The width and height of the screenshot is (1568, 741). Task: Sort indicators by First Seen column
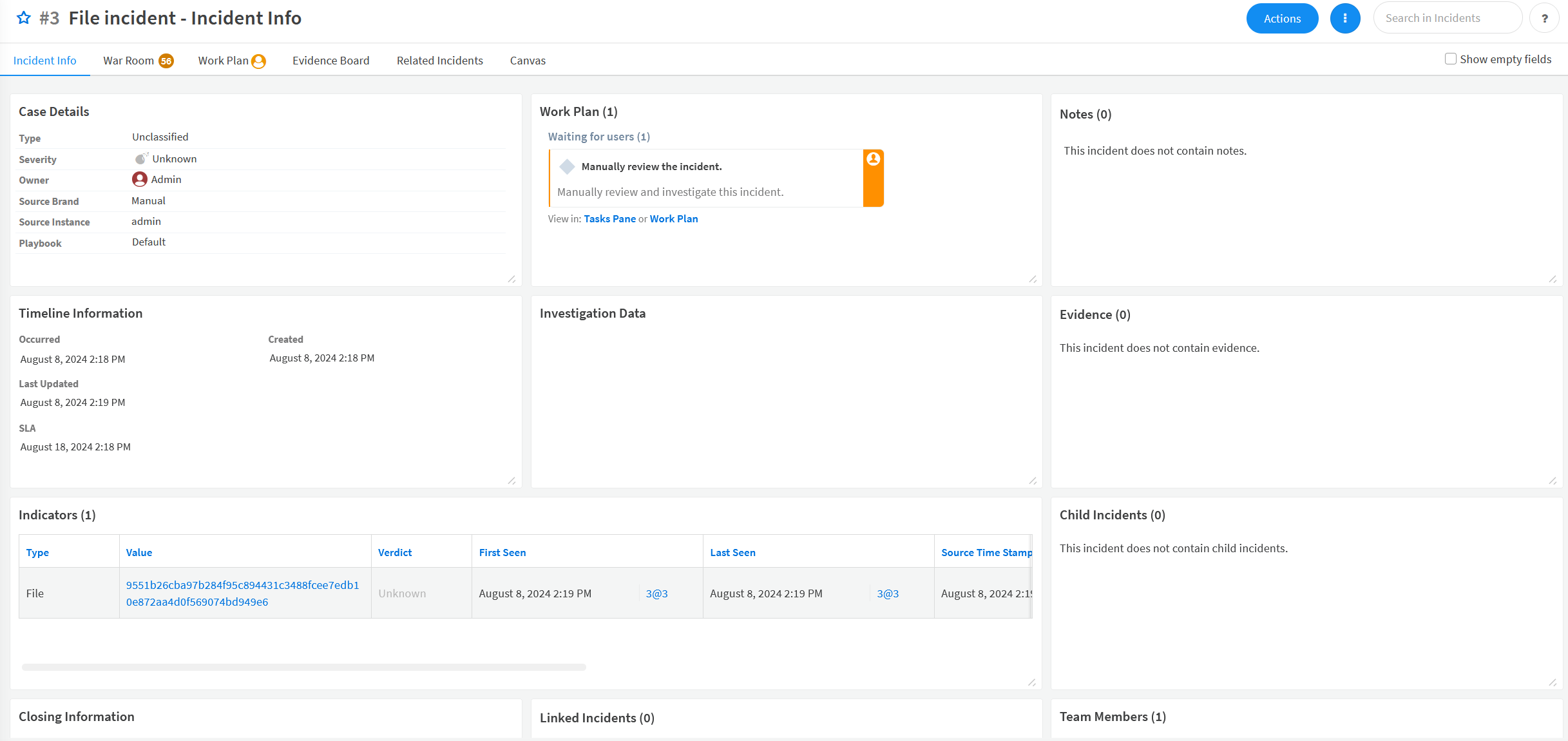(502, 552)
